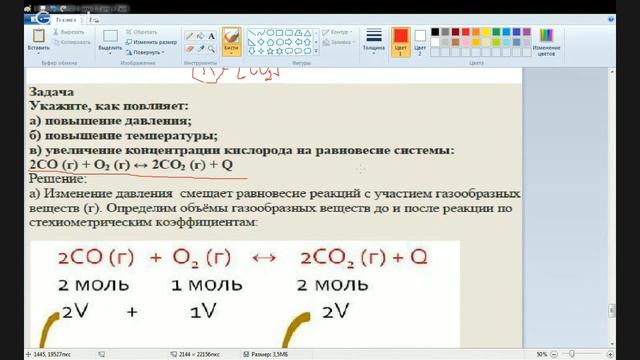
Task: Choose the Curve shape
Action: 261,33
